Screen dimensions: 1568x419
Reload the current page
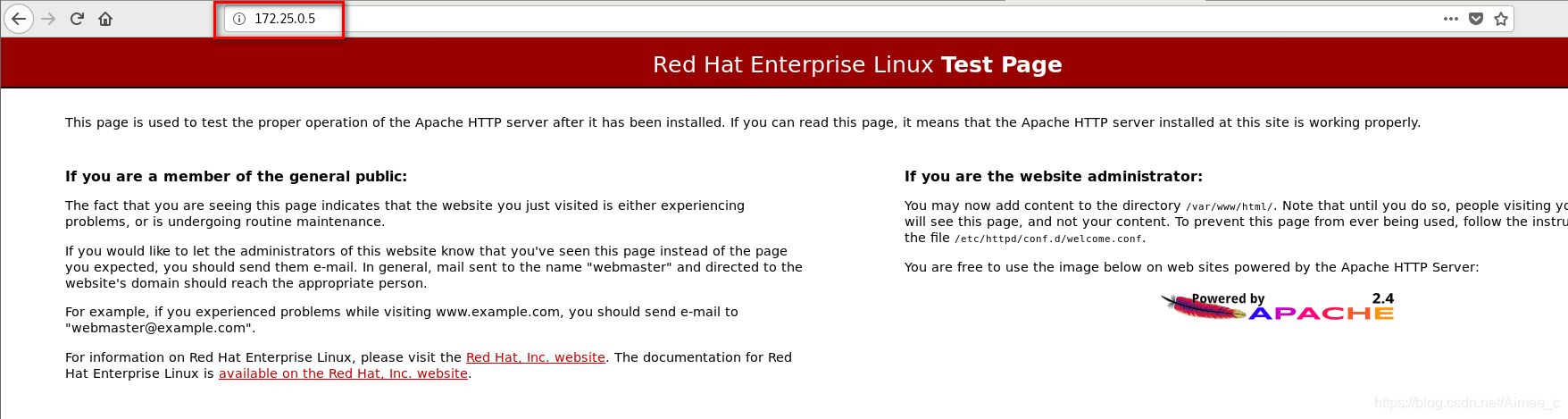click(x=77, y=19)
